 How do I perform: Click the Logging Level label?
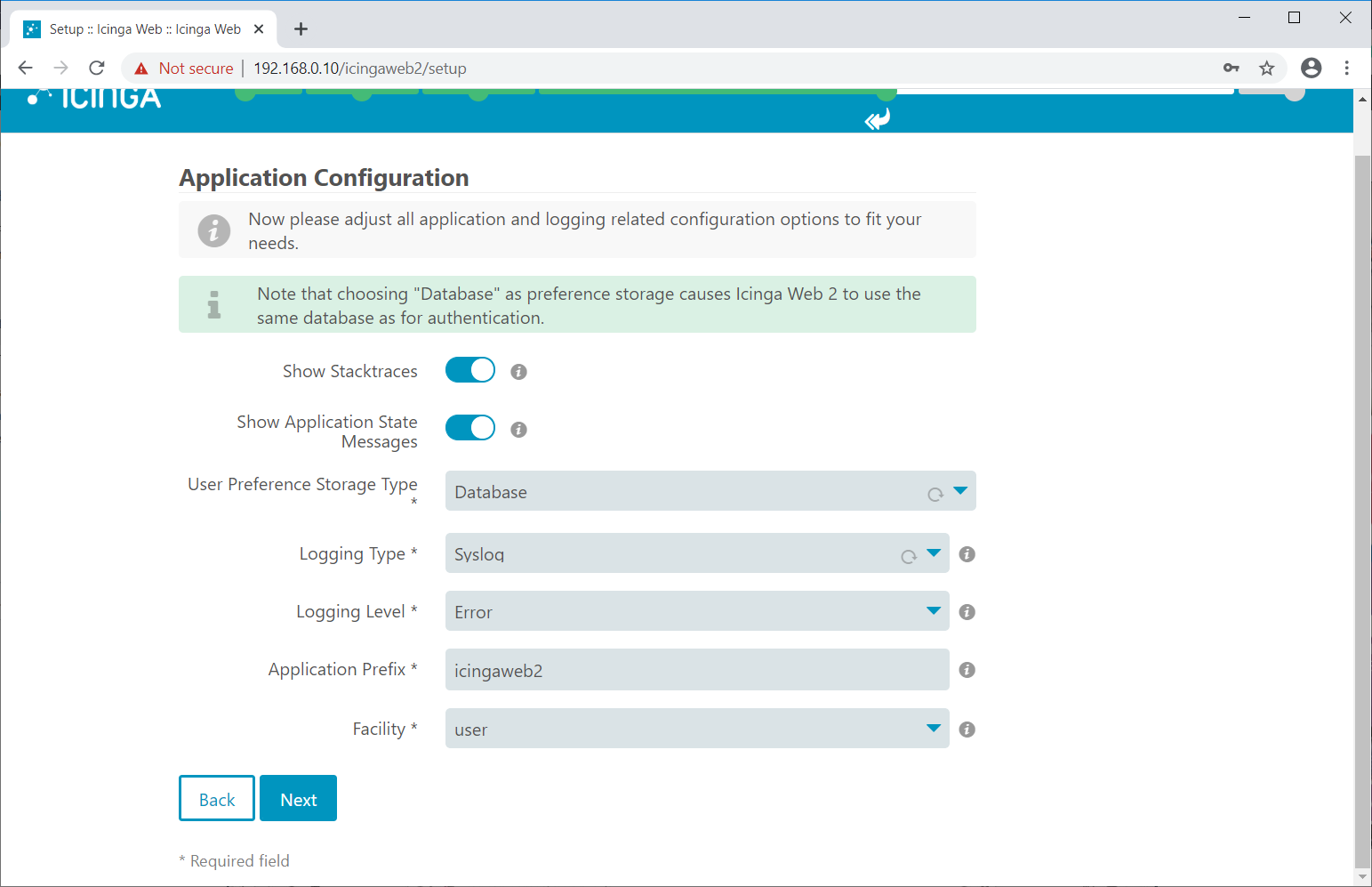coord(357,611)
